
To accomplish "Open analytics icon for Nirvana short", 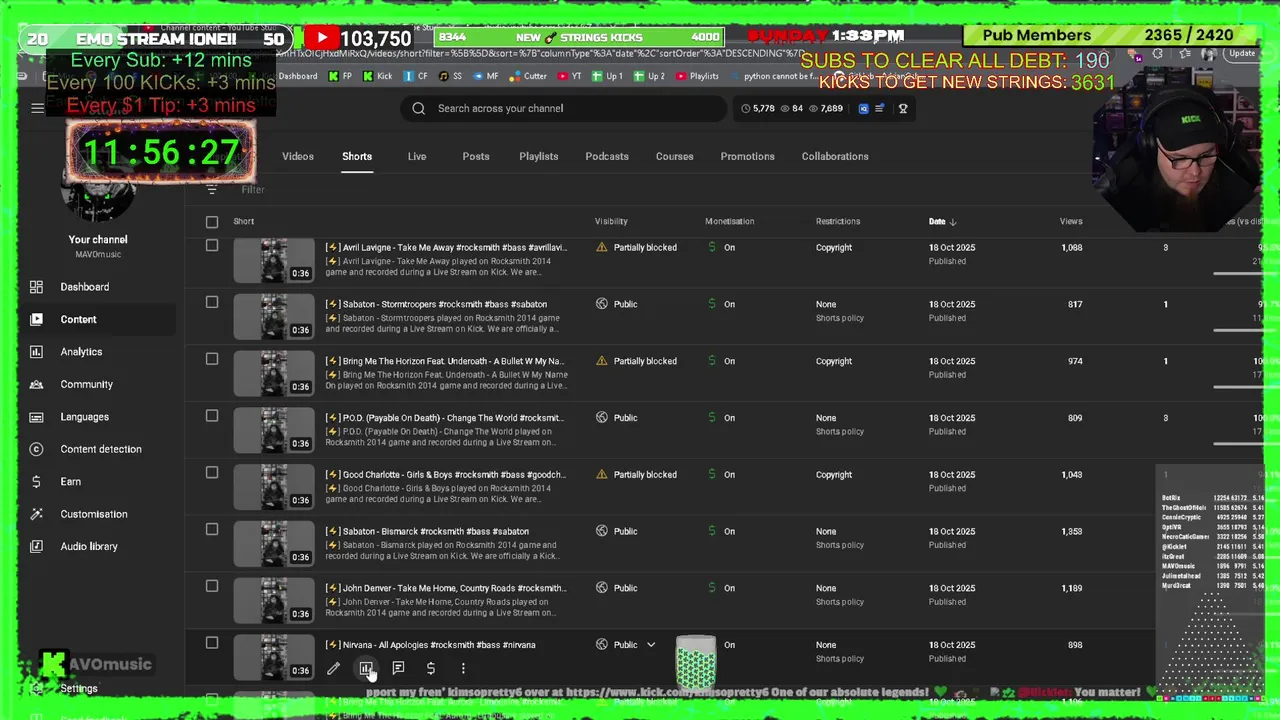I will pyautogui.click(x=366, y=669).
